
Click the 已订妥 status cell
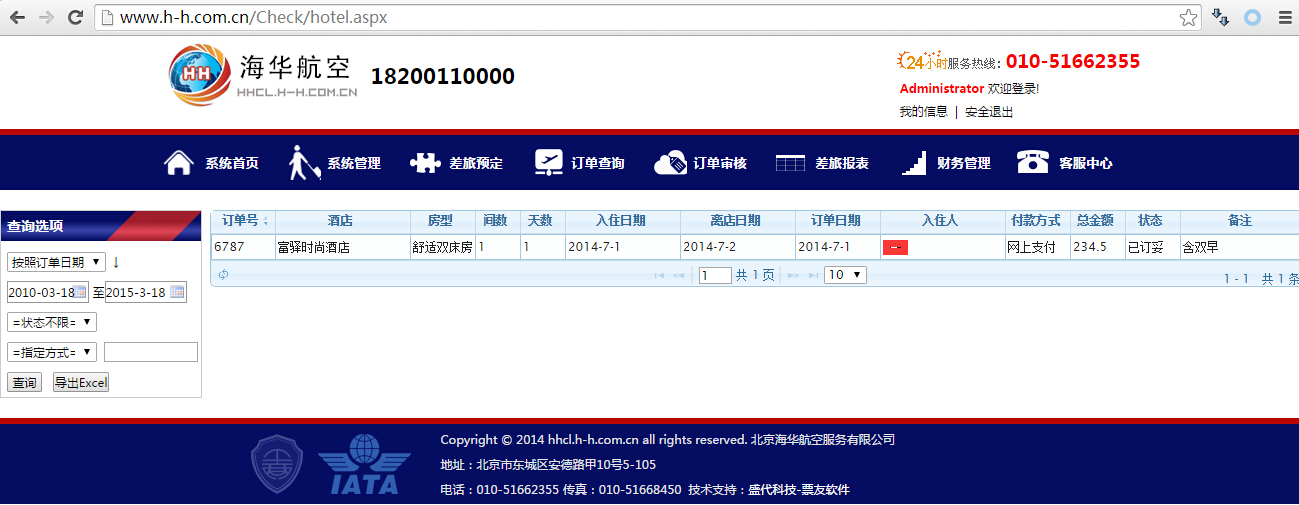(x=1152, y=247)
